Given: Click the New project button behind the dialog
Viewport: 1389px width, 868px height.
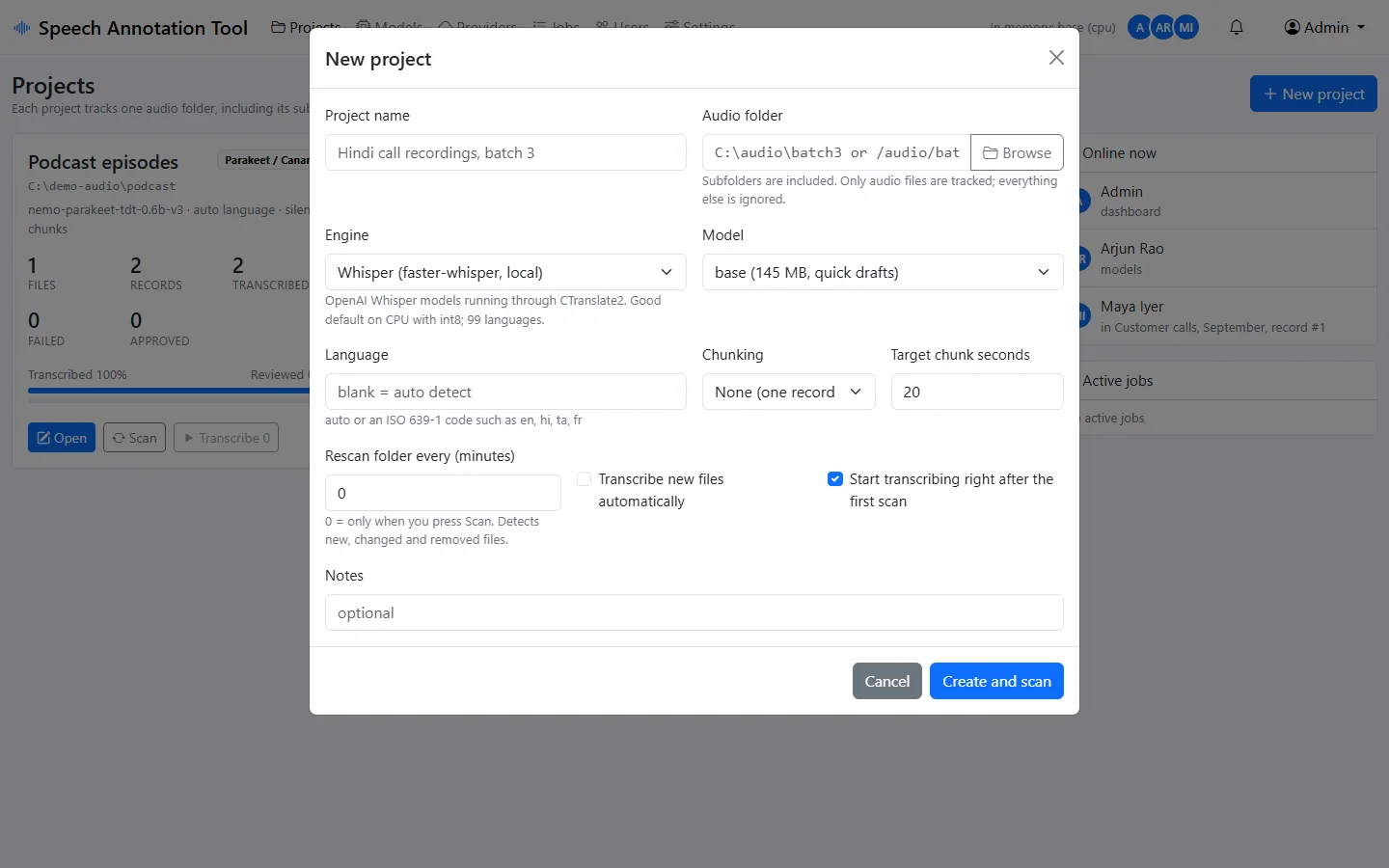Looking at the screenshot, I should pos(1314,94).
